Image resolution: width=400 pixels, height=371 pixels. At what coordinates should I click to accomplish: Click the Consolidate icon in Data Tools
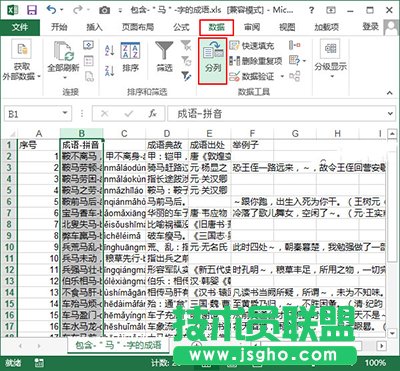[x=294, y=45]
